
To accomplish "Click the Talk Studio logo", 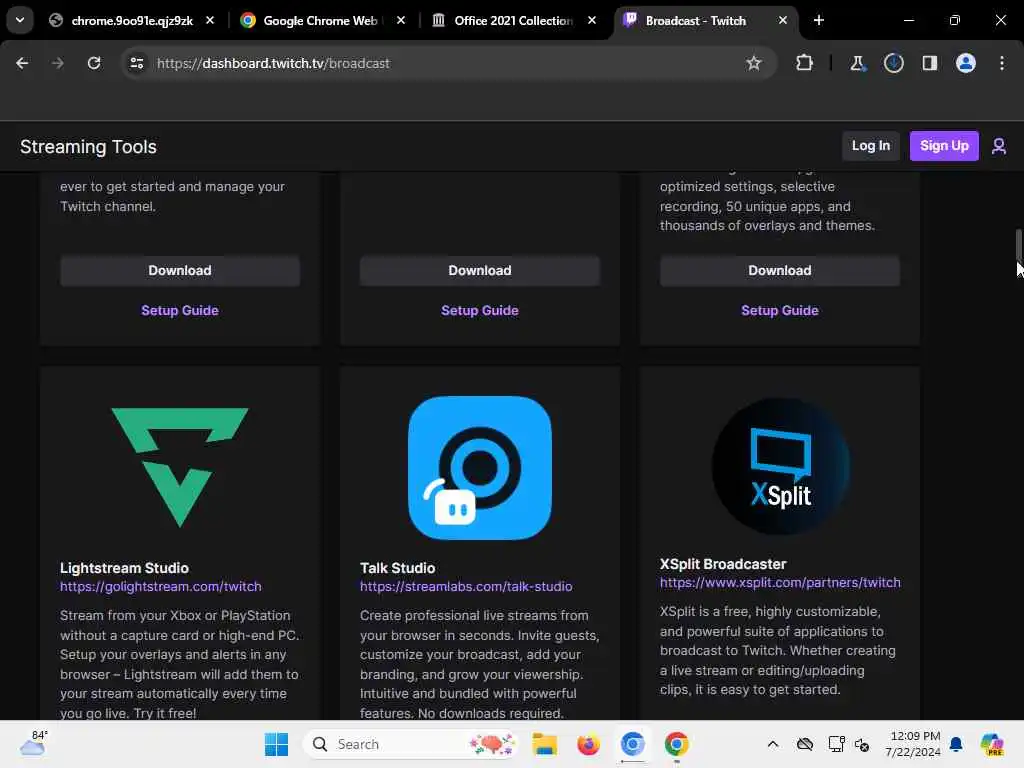I will [x=479, y=468].
